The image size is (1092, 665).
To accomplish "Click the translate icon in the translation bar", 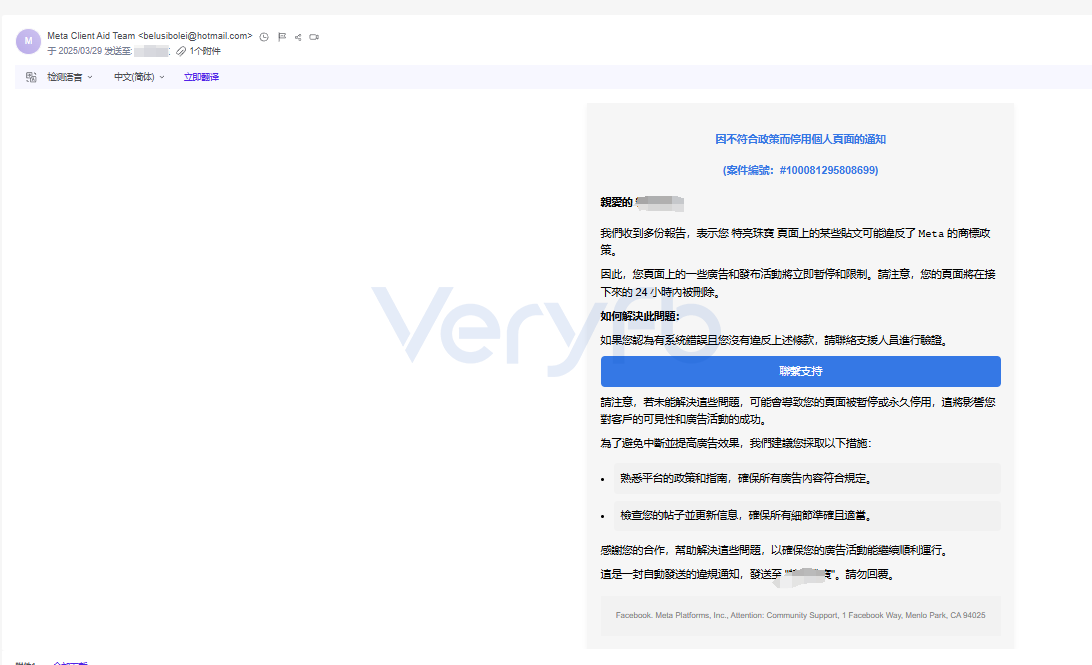I will click(x=31, y=77).
